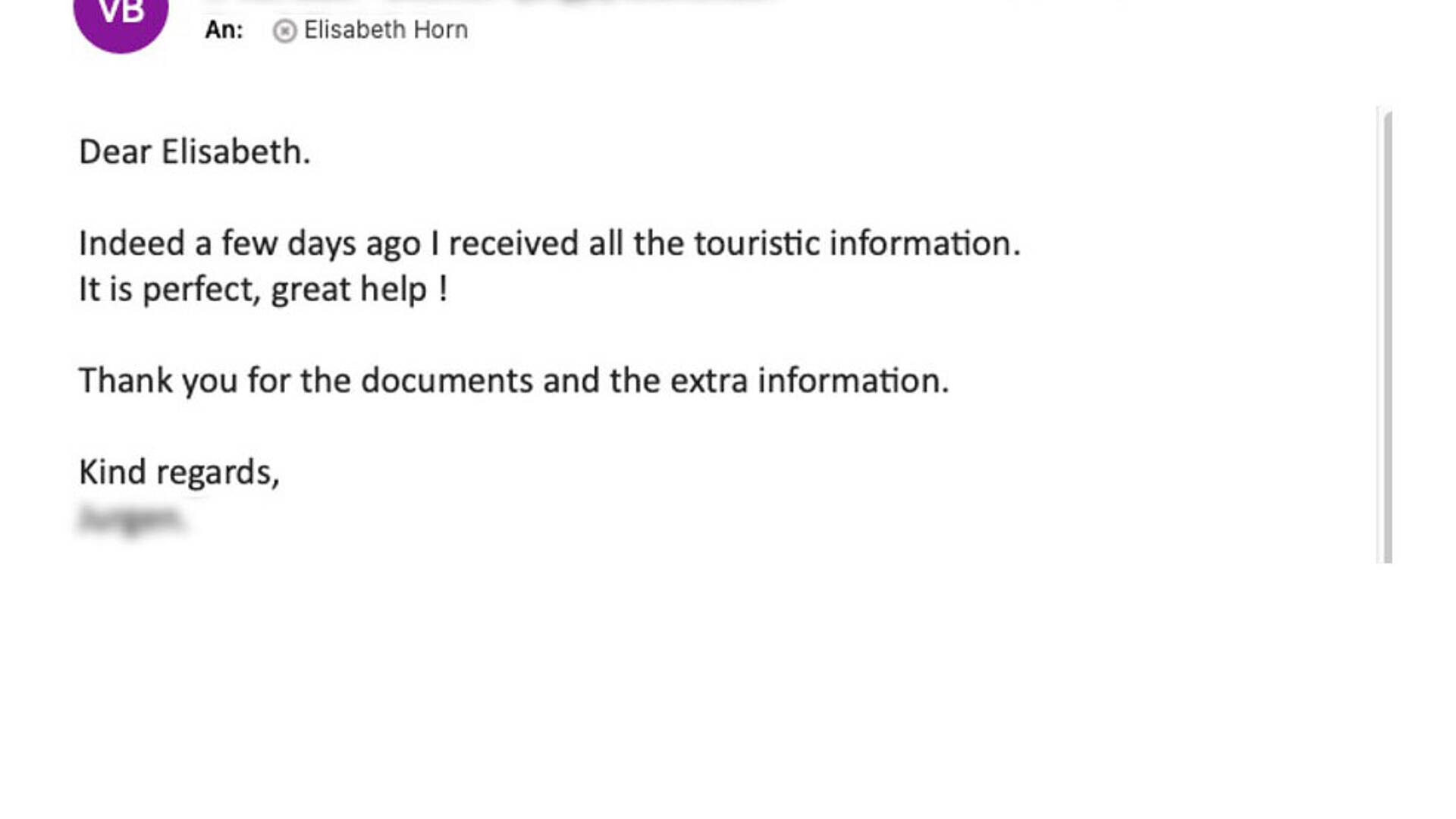This screenshot has height=819, width=1456.
Task: Click the message pane vertical scrollbar
Action: coord(1387,336)
